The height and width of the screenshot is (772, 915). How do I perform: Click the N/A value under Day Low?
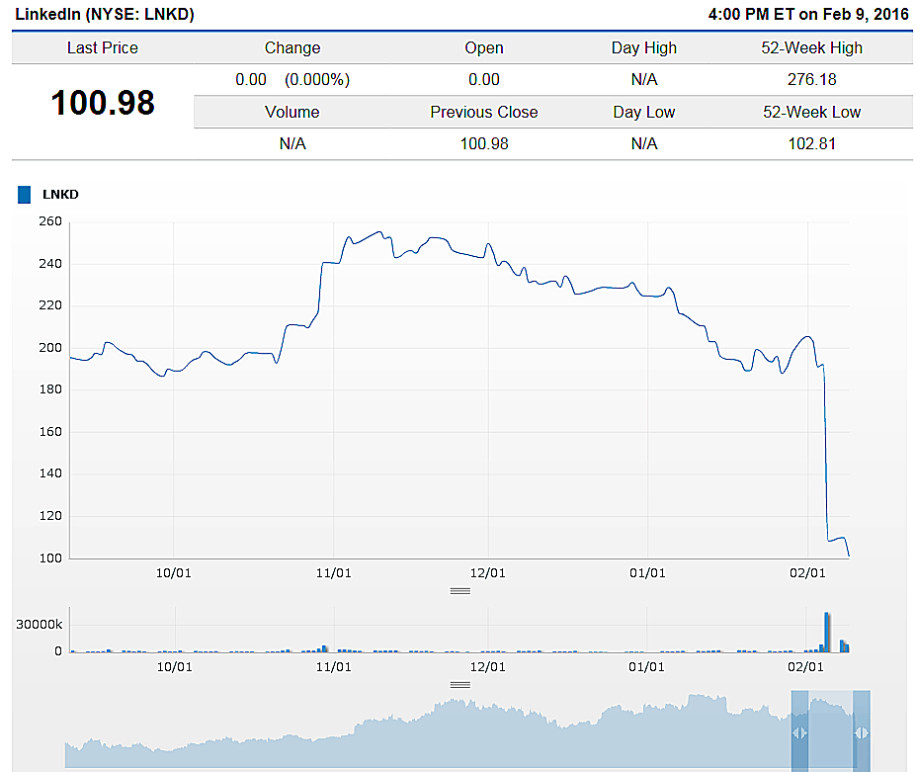[644, 144]
